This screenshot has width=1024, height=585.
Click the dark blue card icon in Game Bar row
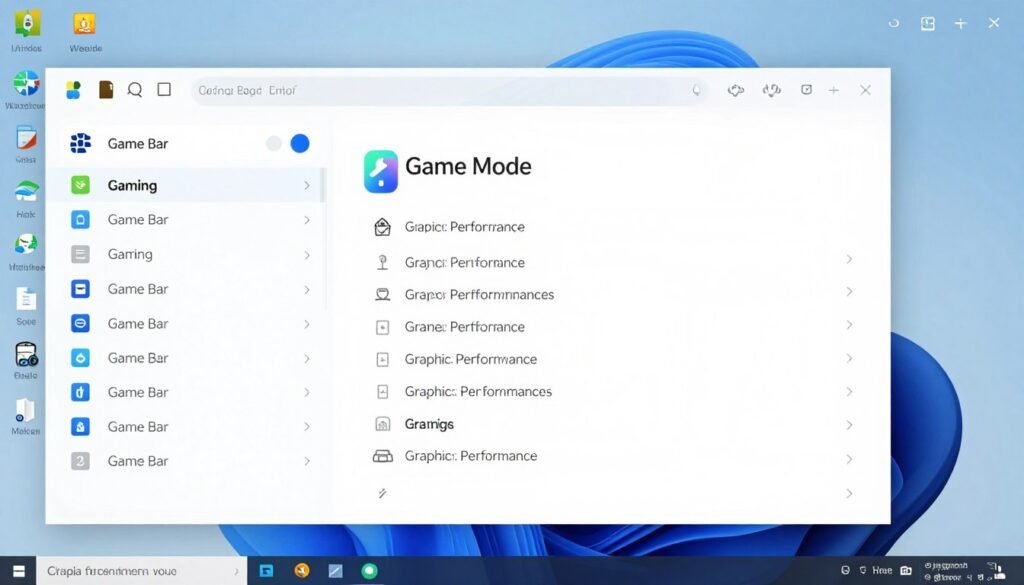80,289
